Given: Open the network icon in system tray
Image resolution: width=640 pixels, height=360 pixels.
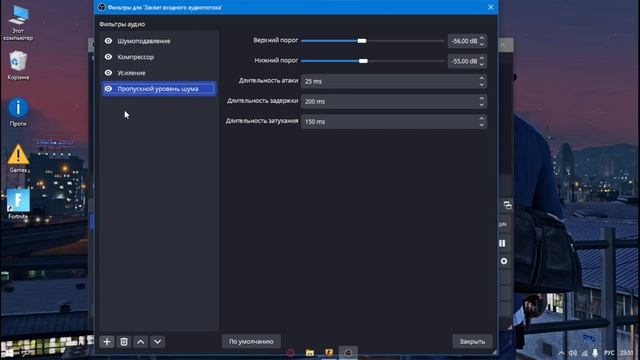Looking at the screenshot, I should coord(584,353).
